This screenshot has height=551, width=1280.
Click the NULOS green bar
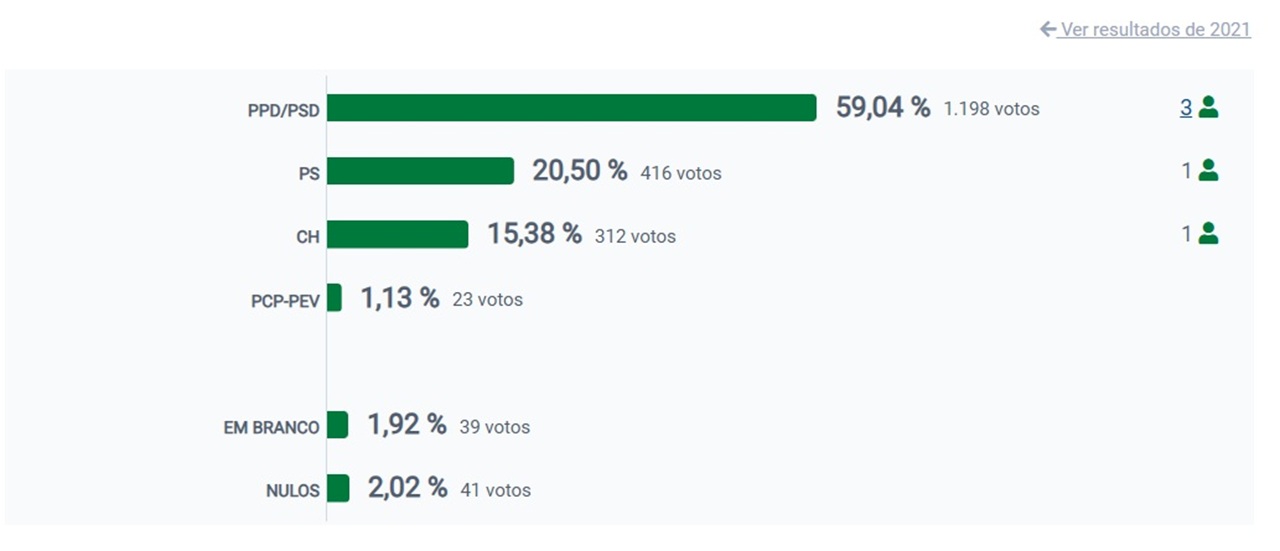[338, 488]
